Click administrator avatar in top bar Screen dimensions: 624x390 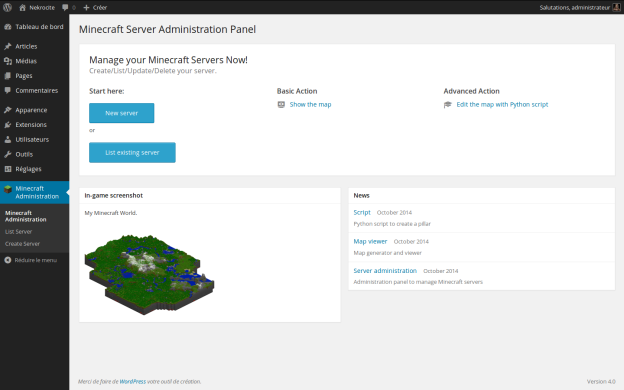(x=616, y=7)
